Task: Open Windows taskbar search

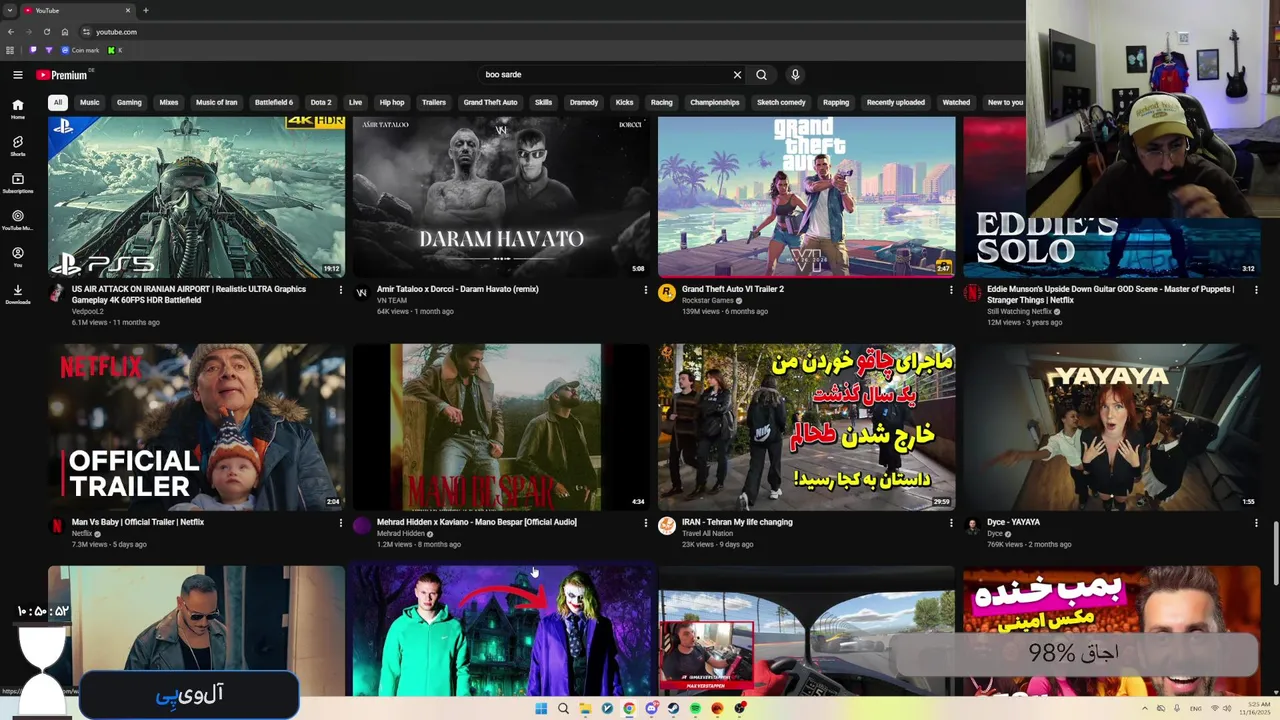Action: (563, 708)
